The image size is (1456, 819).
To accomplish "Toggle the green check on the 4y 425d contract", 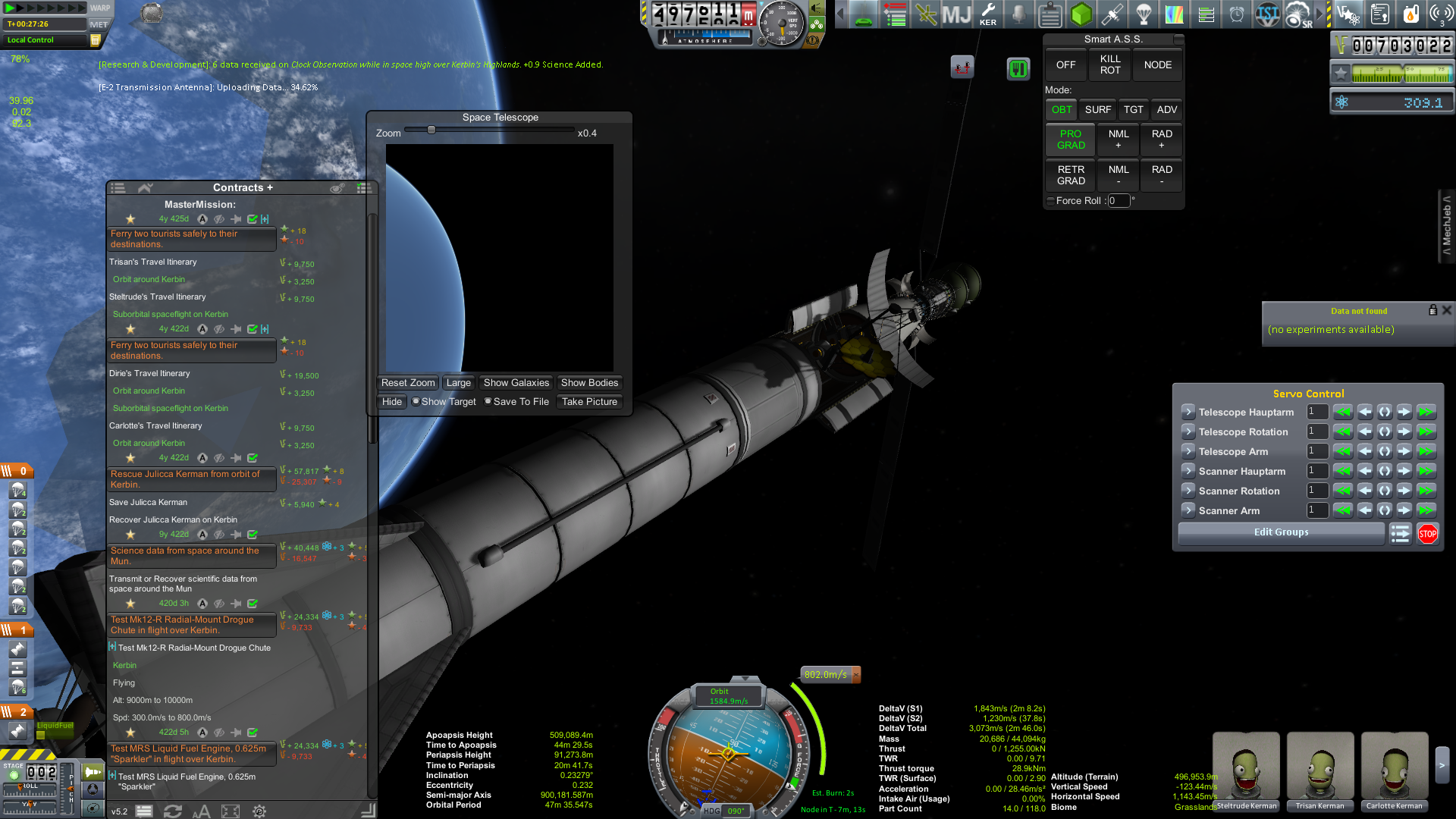I will pyautogui.click(x=252, y=219).
